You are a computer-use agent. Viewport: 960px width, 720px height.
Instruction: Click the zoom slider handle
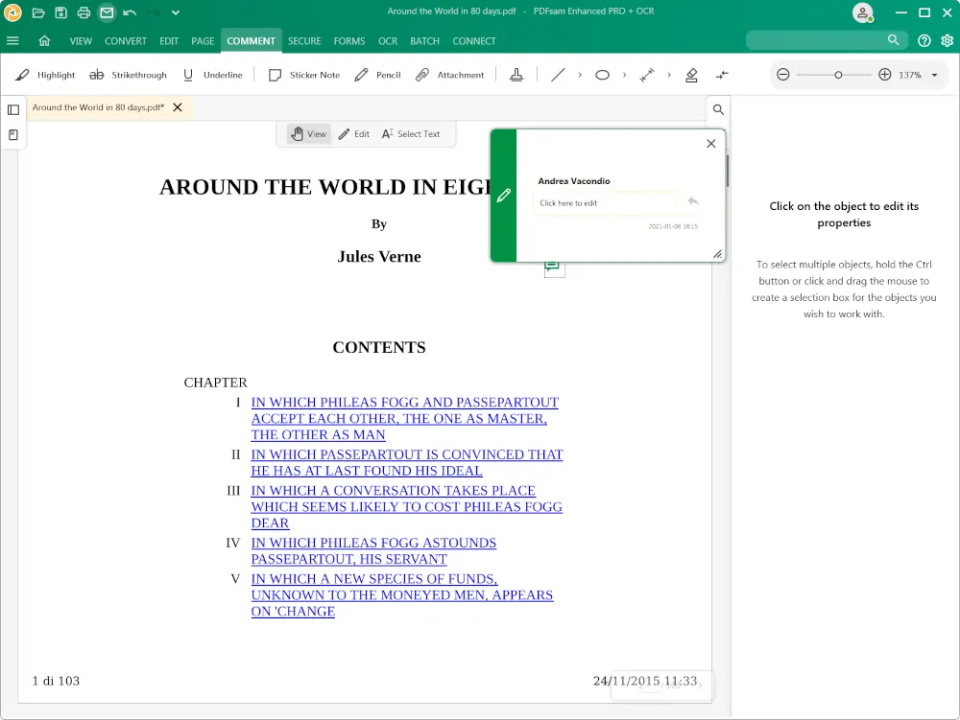pos(838,75)
